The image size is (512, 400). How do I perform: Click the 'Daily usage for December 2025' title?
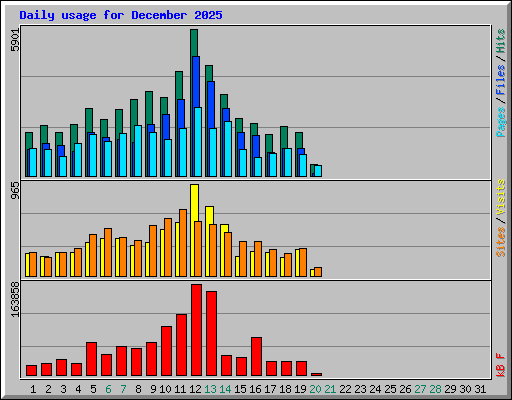coord(121,15)
